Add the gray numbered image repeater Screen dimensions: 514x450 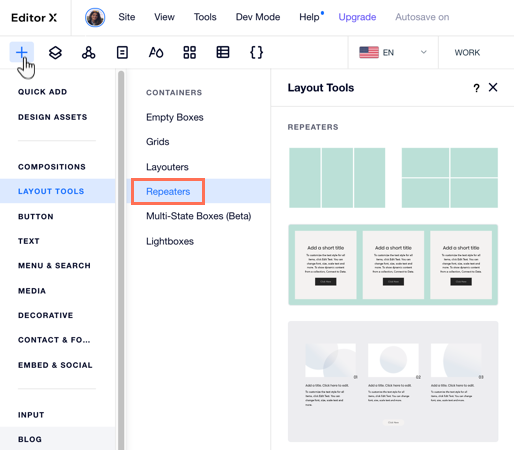(x=393, y=382)
